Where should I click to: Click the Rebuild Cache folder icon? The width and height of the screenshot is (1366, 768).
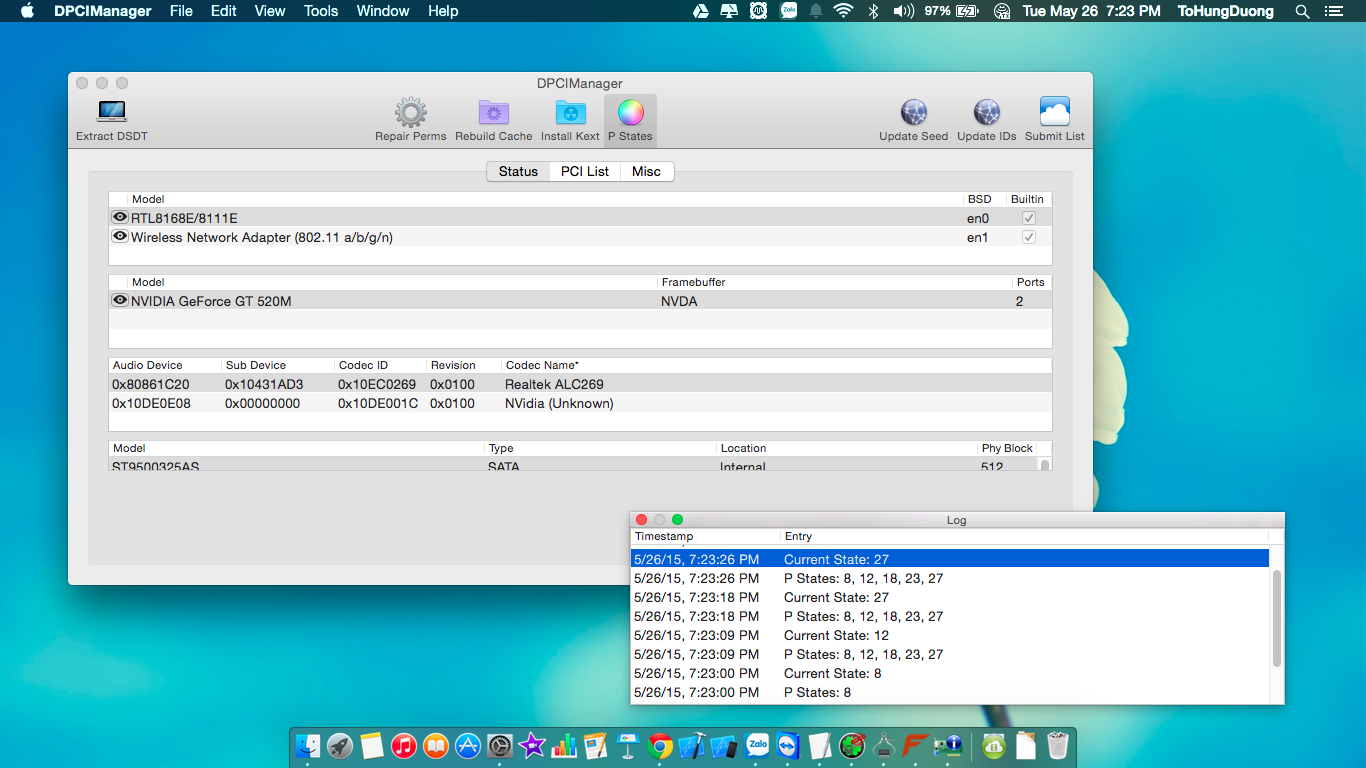tap(493, 112)
